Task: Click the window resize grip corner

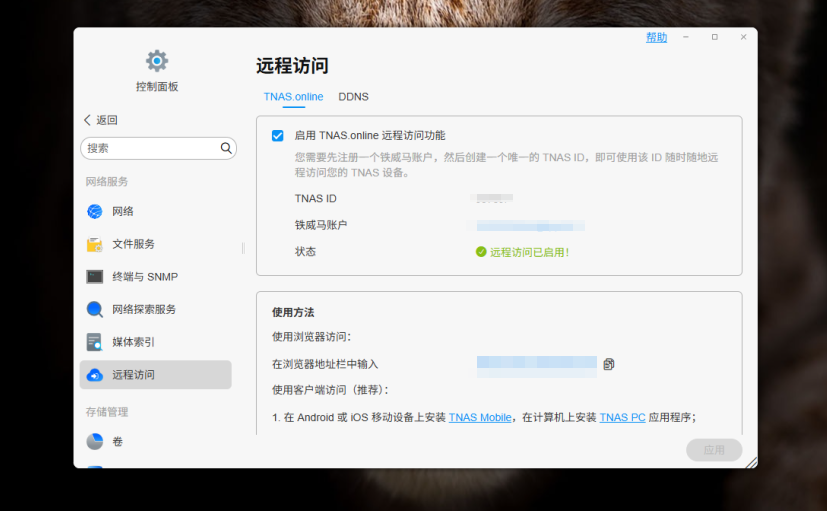Action: [x=751, y=462]
